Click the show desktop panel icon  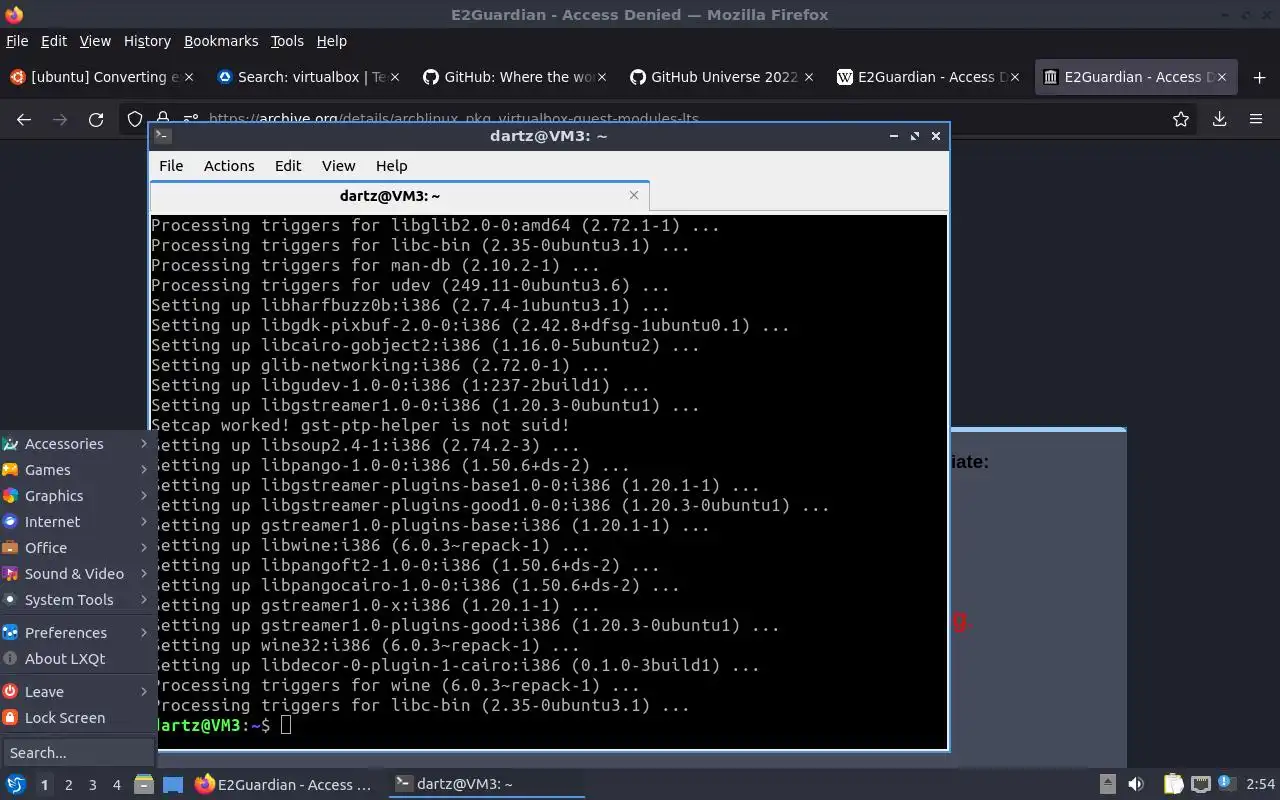(173, 785)
